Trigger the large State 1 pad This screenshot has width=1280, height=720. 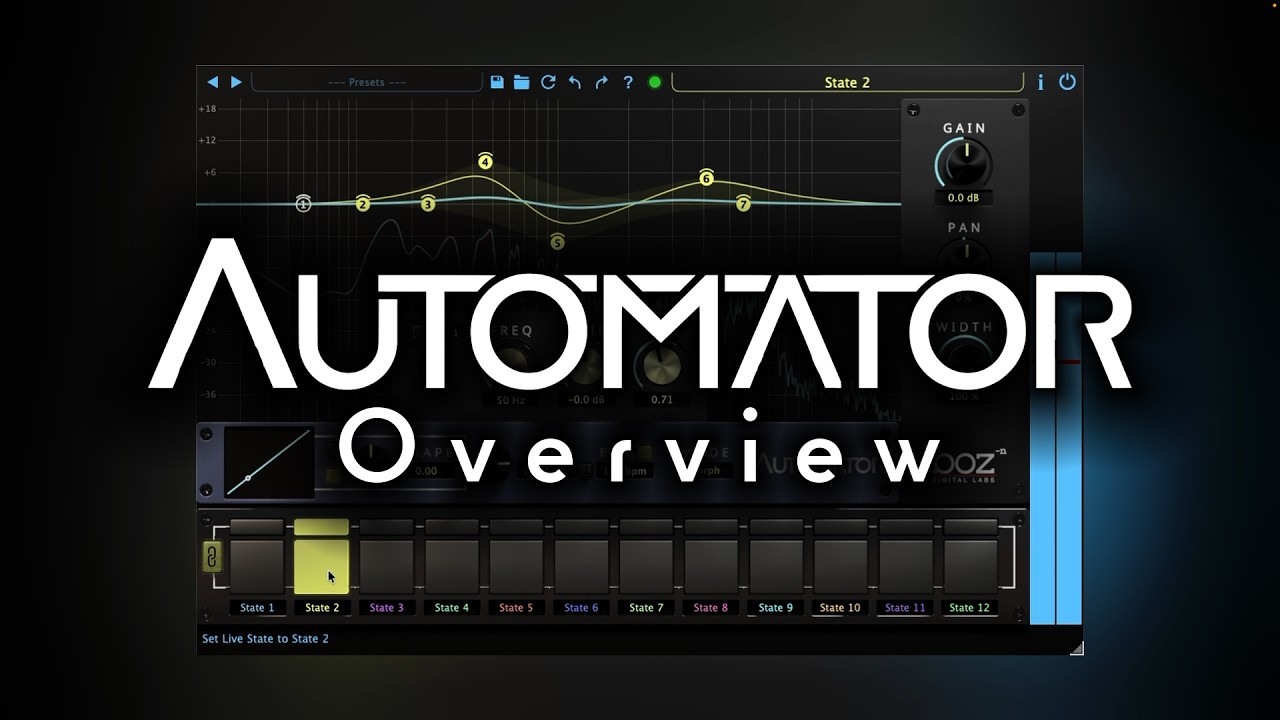(257, 567)
